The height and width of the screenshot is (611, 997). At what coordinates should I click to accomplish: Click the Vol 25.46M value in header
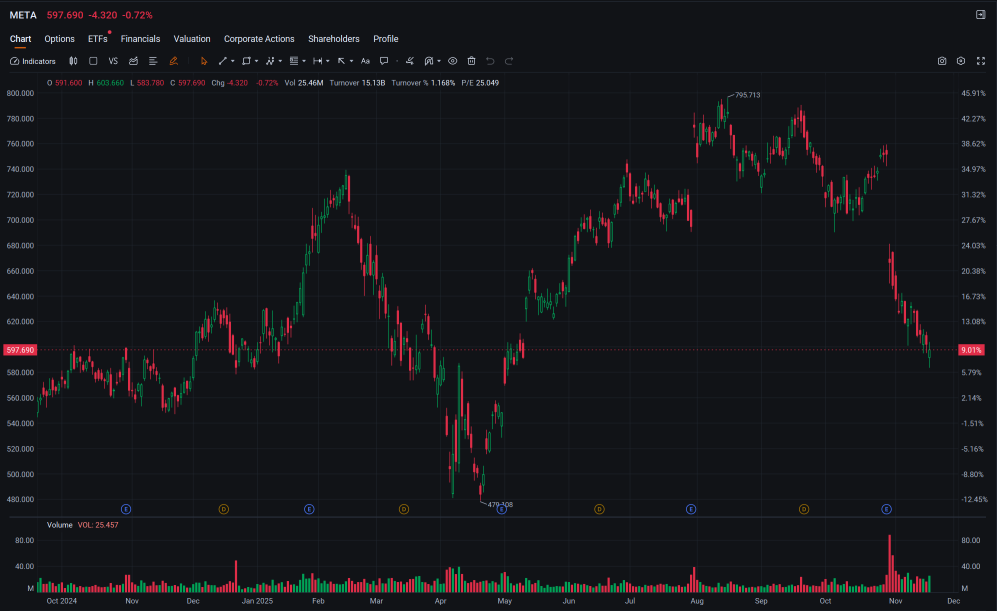tap(304, 83)
